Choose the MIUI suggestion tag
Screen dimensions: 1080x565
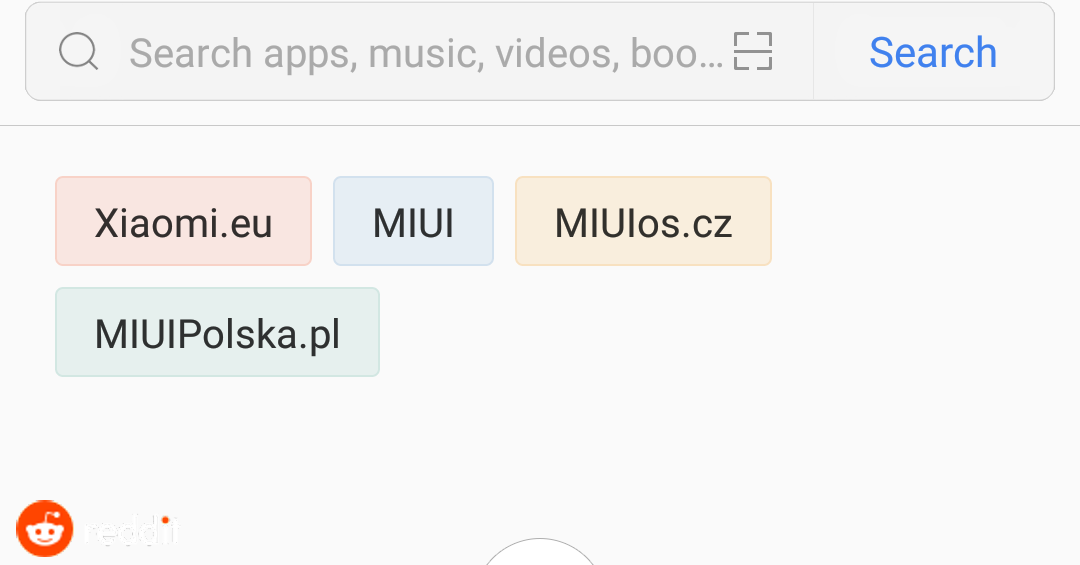coord(413,222)
